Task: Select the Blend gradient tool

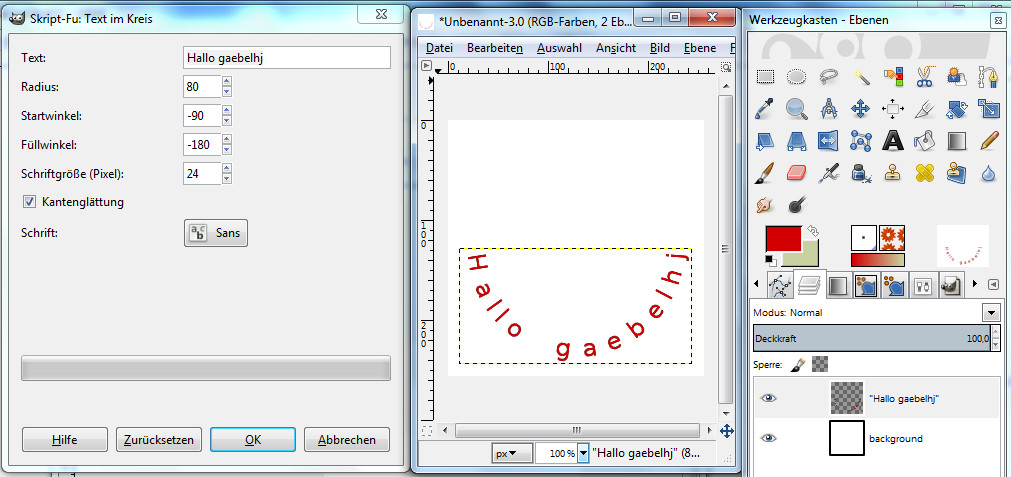Action: [x=956, y=141]
